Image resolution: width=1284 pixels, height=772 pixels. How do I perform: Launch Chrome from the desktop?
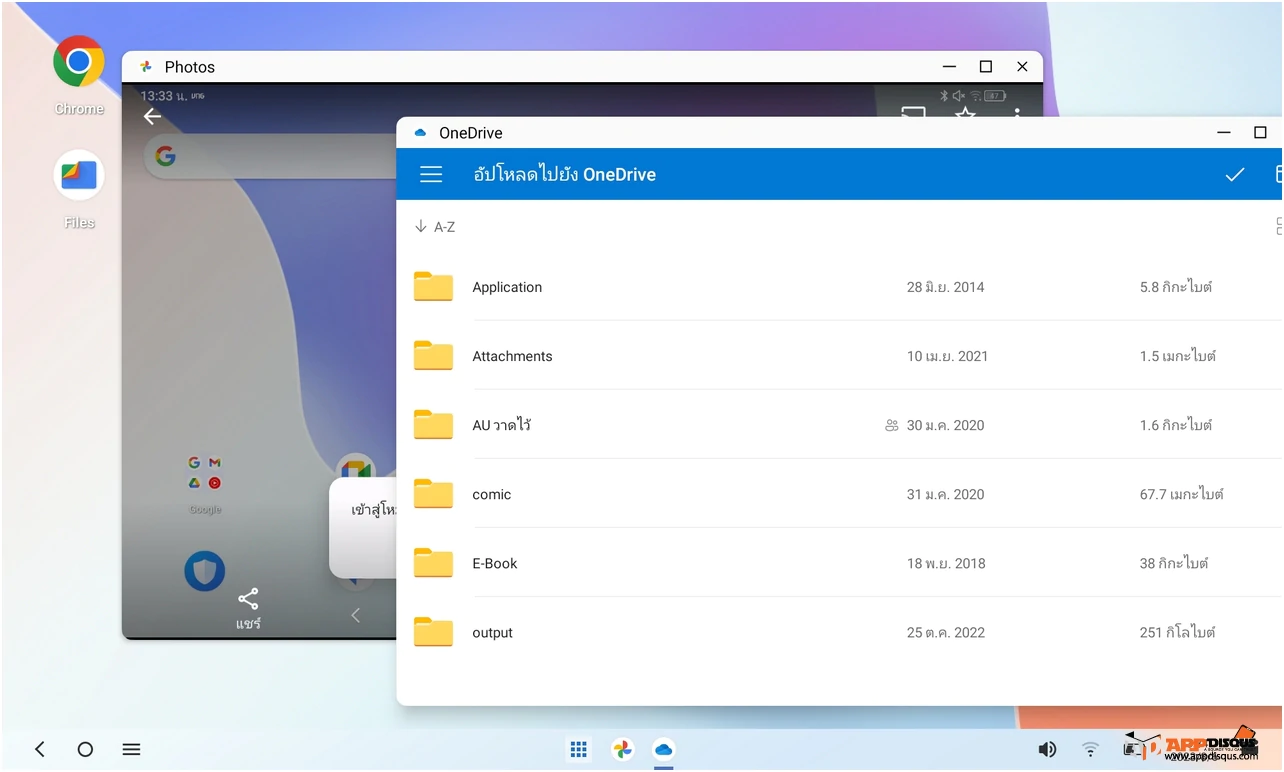[x=79, y=62]
